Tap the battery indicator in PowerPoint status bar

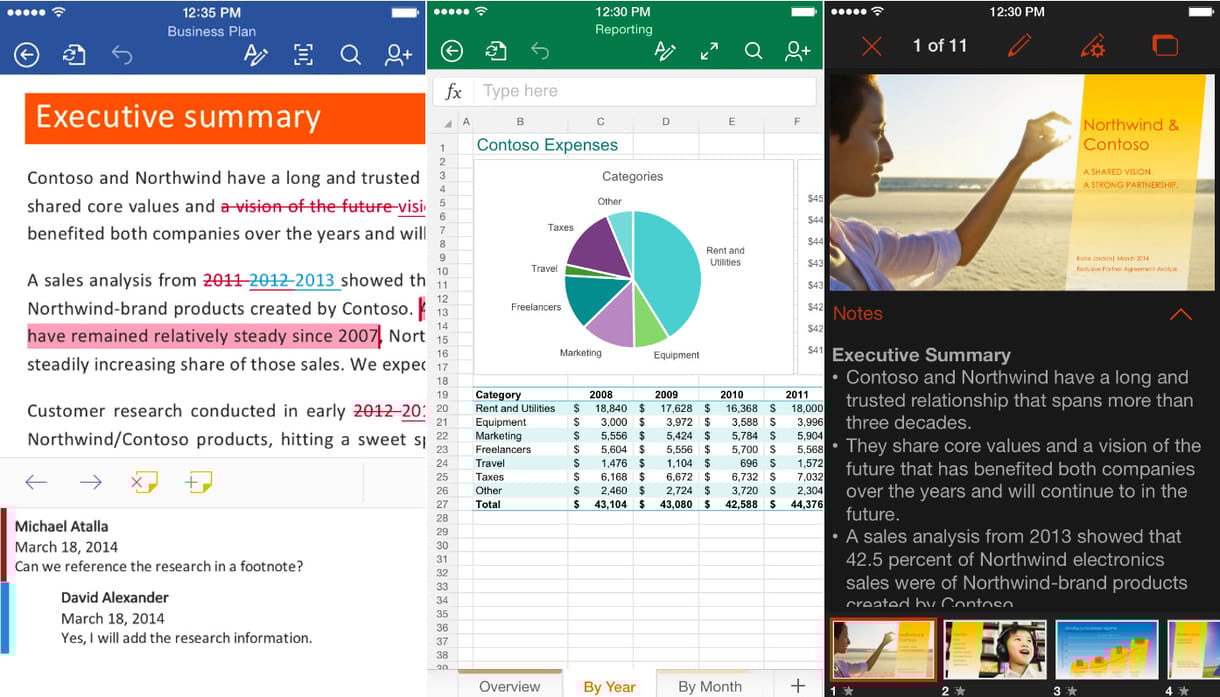click(1199, 11)
